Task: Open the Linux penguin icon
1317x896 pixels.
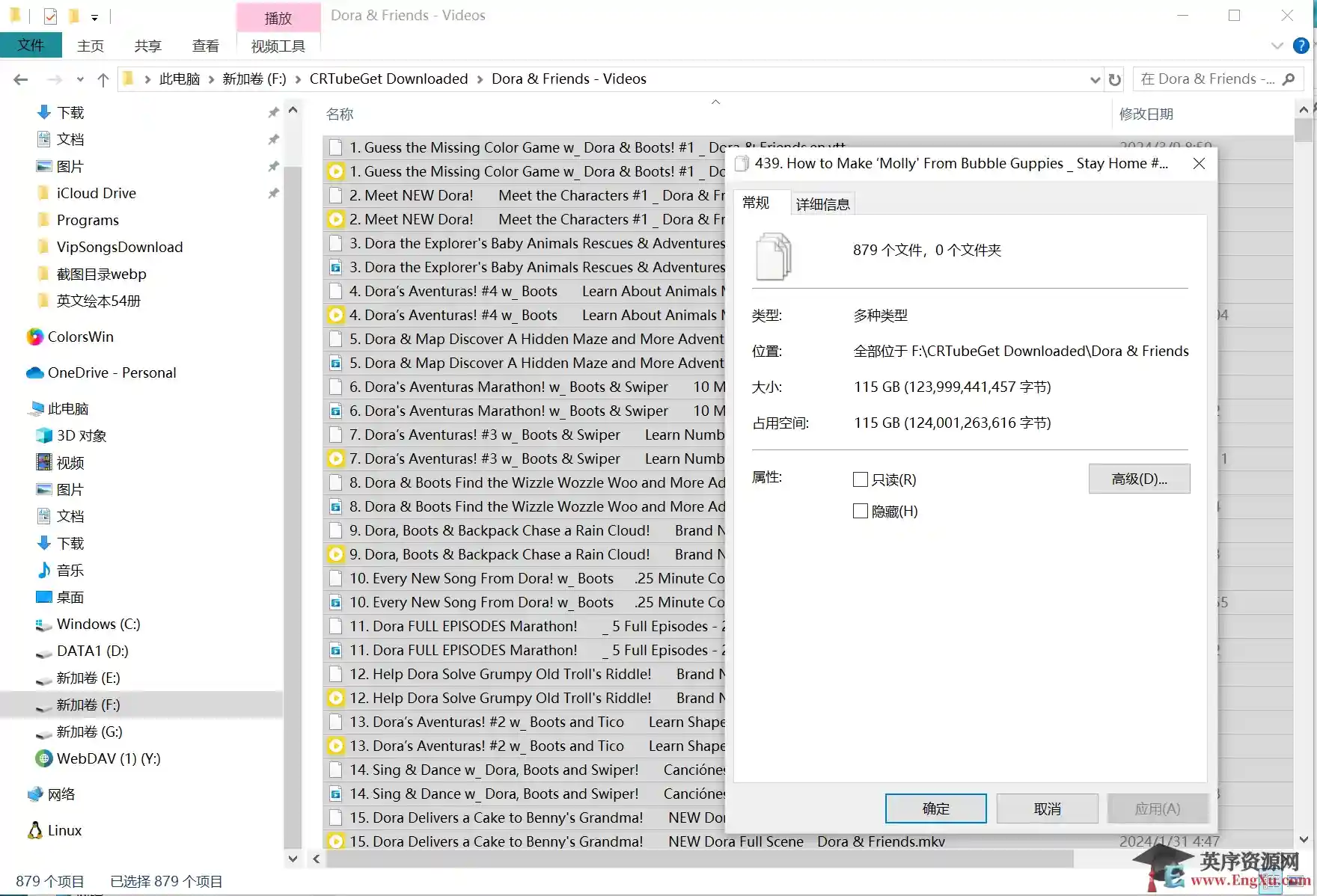Action: coord(35,830)
